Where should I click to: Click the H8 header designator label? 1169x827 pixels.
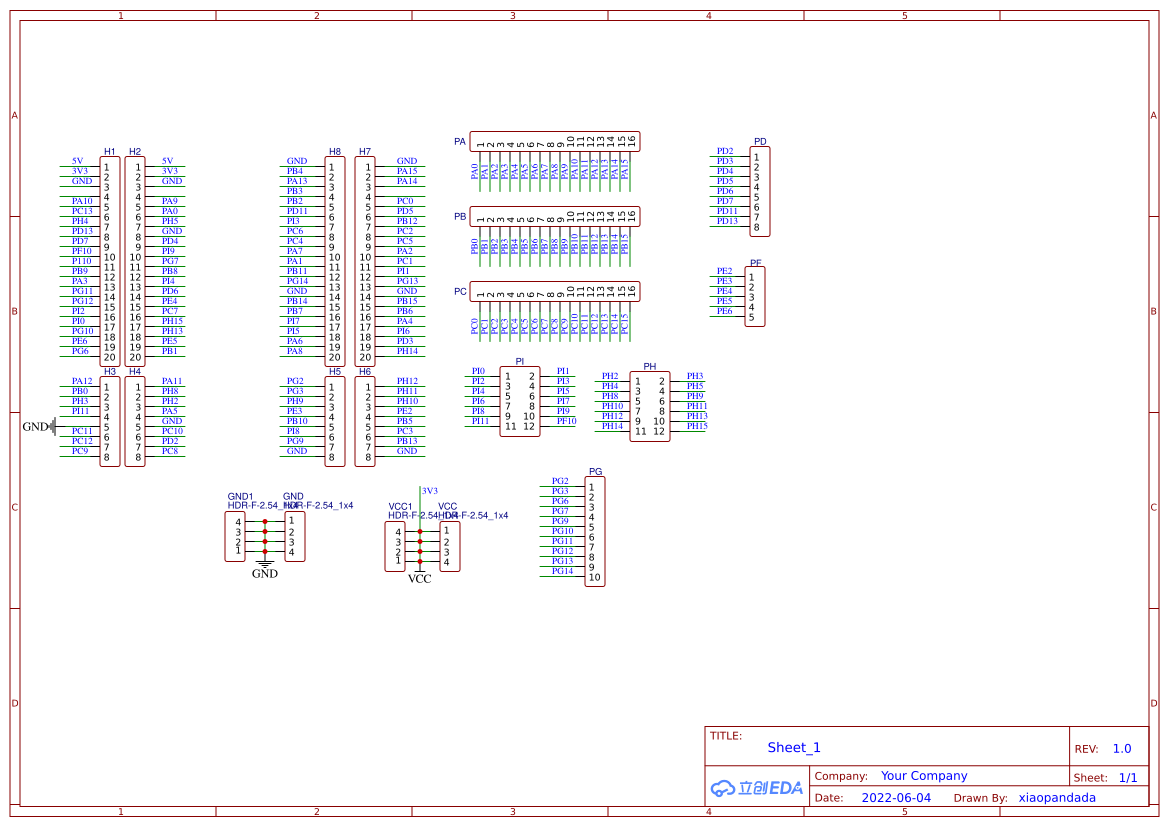[x=335, y=151]
